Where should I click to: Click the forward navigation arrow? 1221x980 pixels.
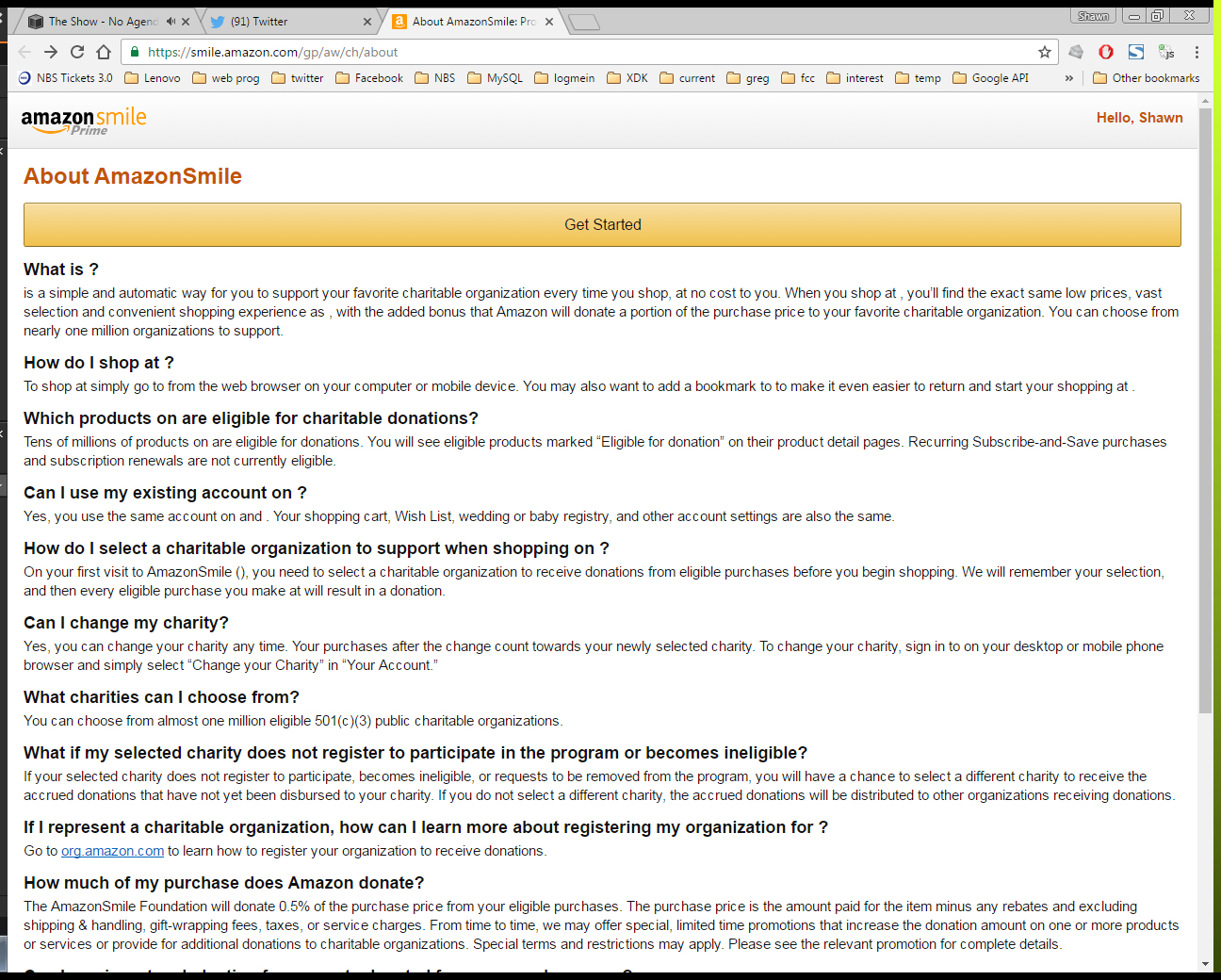tap(51, 52)
